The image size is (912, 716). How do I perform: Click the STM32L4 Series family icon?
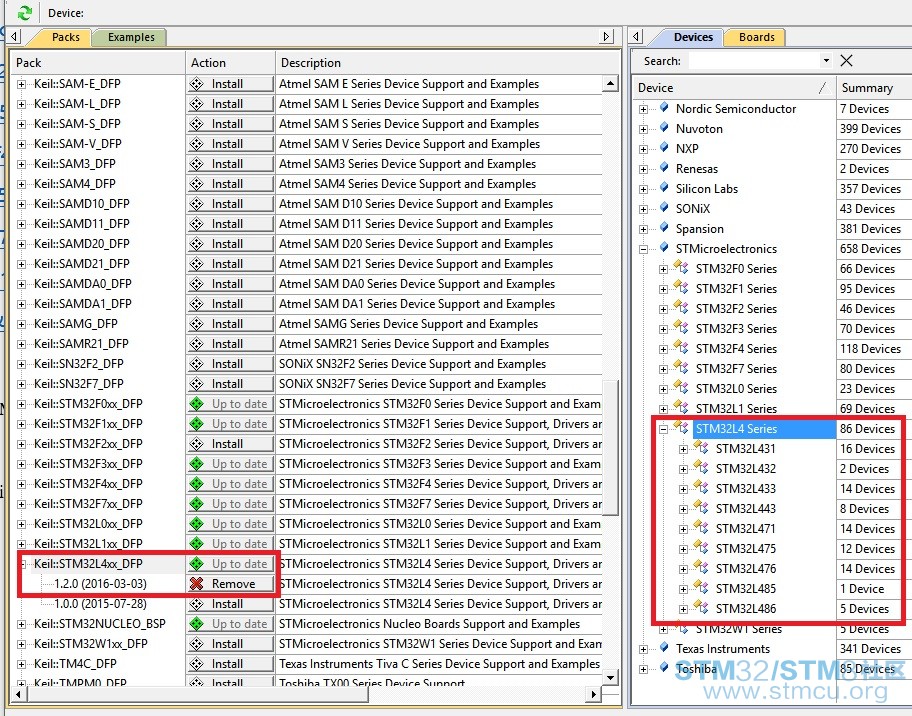[x=681, y=428]
